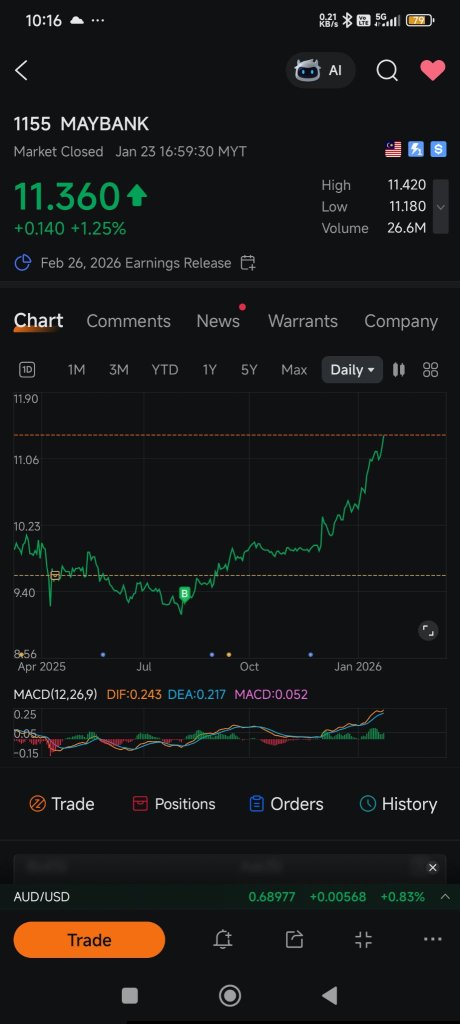Expand the AUD/USD ticker bar chevron
The width and height of the screenshot is (460, 1024).
coord(445,897)
